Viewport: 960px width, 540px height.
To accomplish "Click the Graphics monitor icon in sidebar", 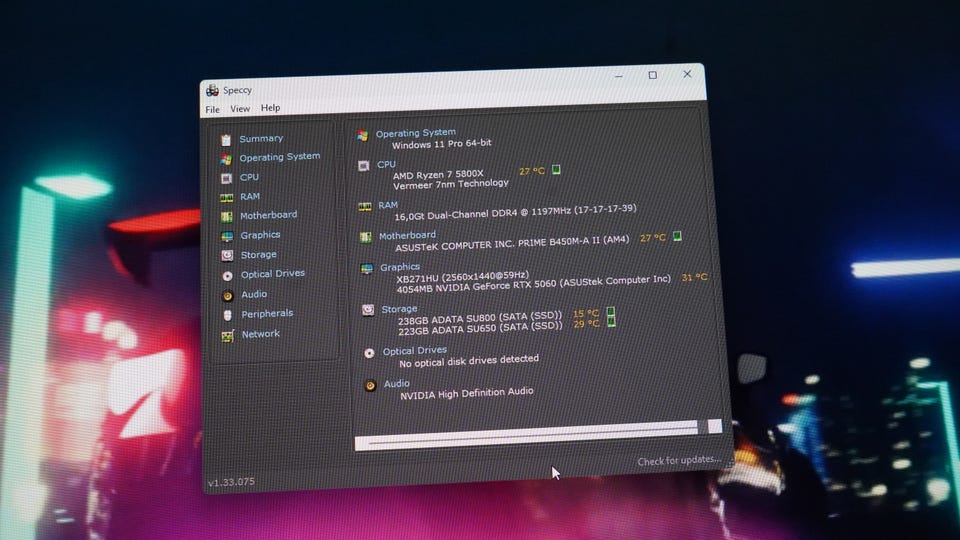I will point(227,236).
